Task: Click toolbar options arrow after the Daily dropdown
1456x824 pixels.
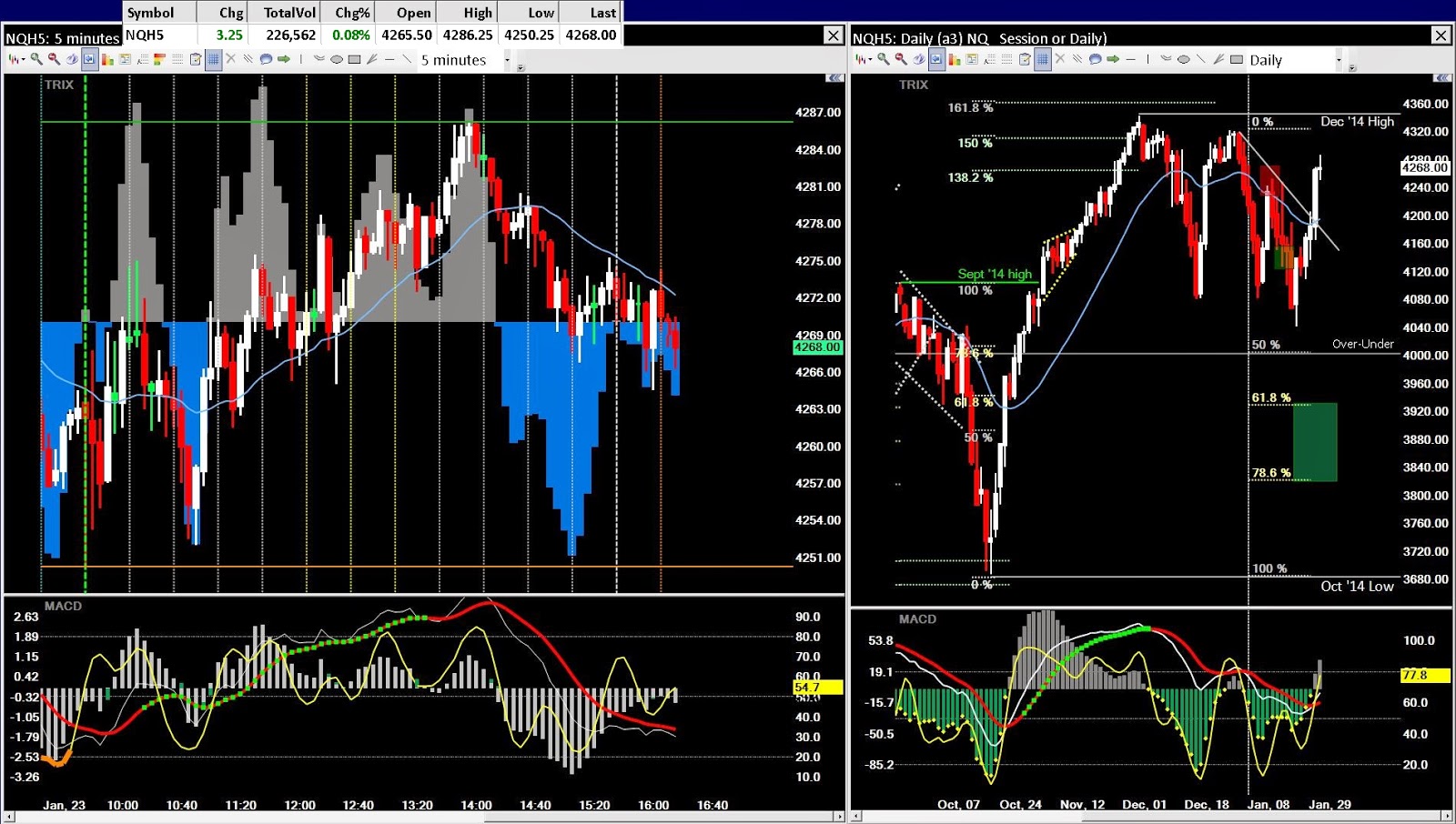Action: coord(1352,67)
